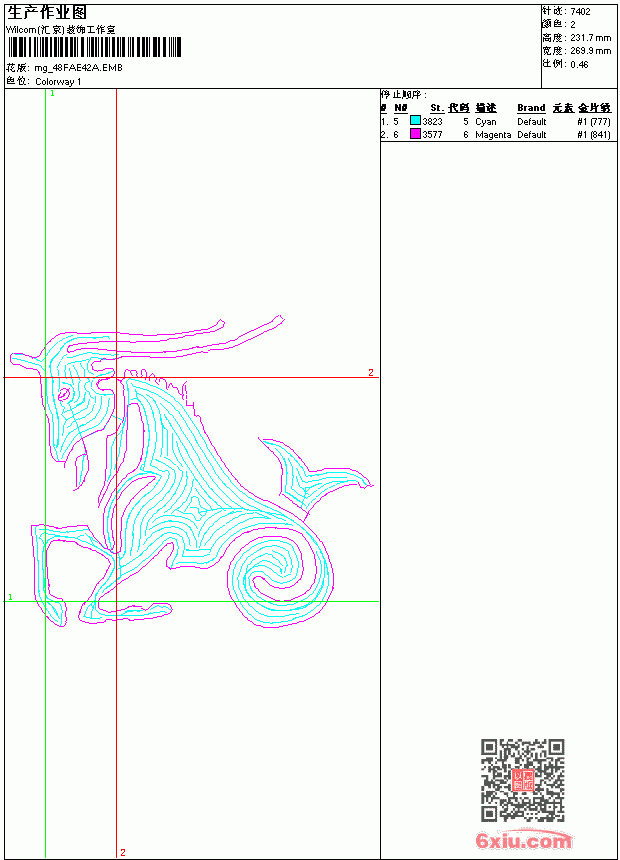
Task: Click the goat's eye in the design
Action: (64, 394)
